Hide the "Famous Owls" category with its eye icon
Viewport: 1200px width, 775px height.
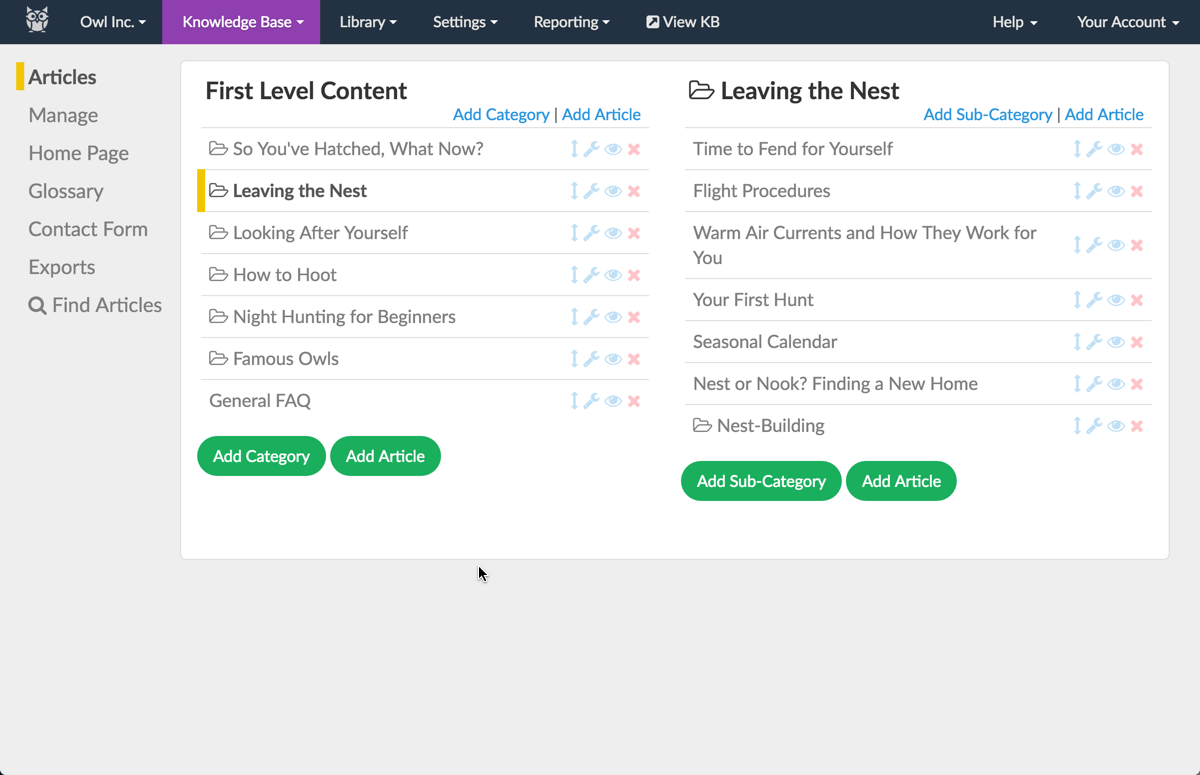[x=613, y=358]
